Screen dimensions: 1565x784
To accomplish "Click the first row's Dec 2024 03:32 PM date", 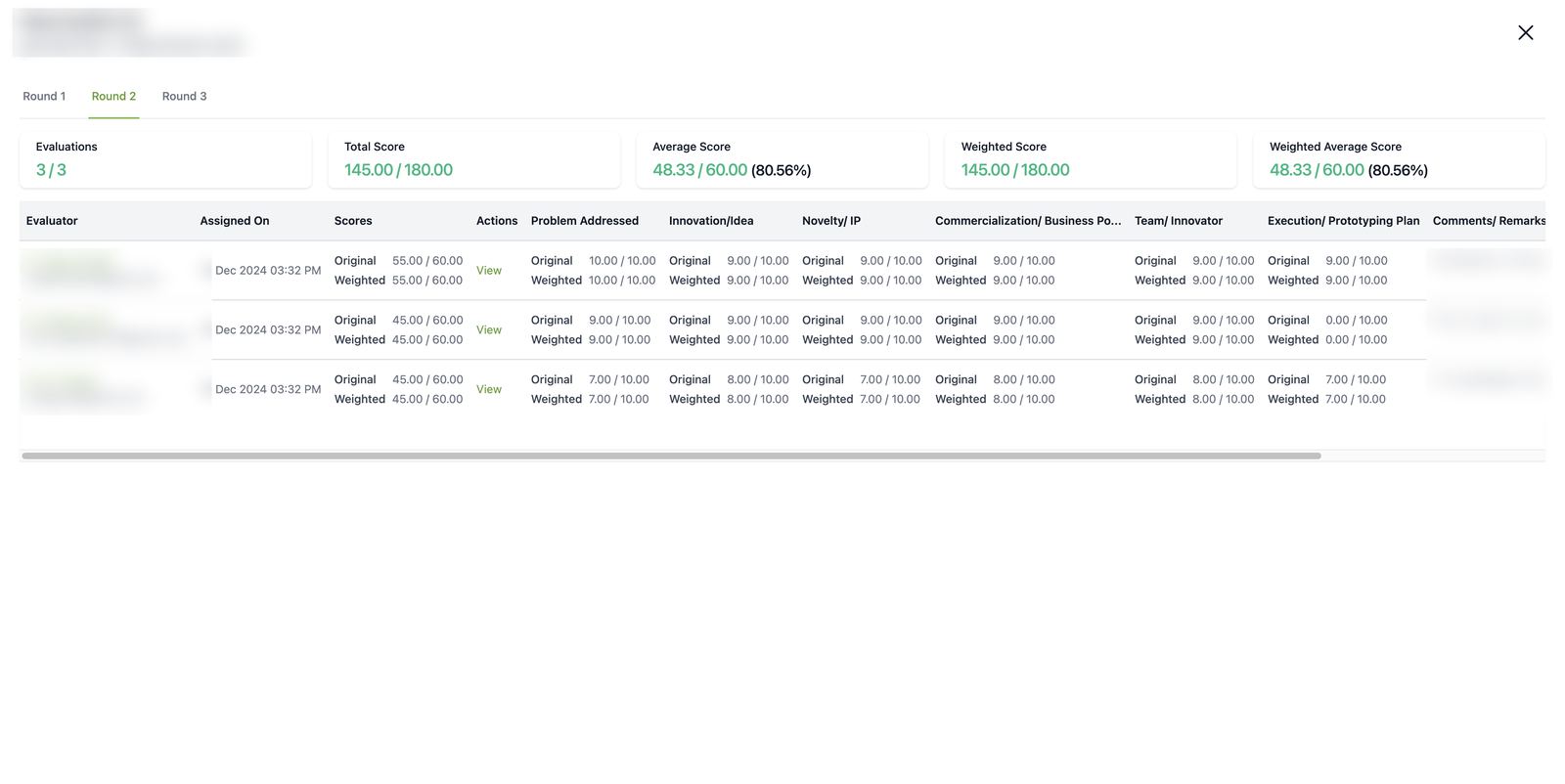I will [x=268, y=271].
